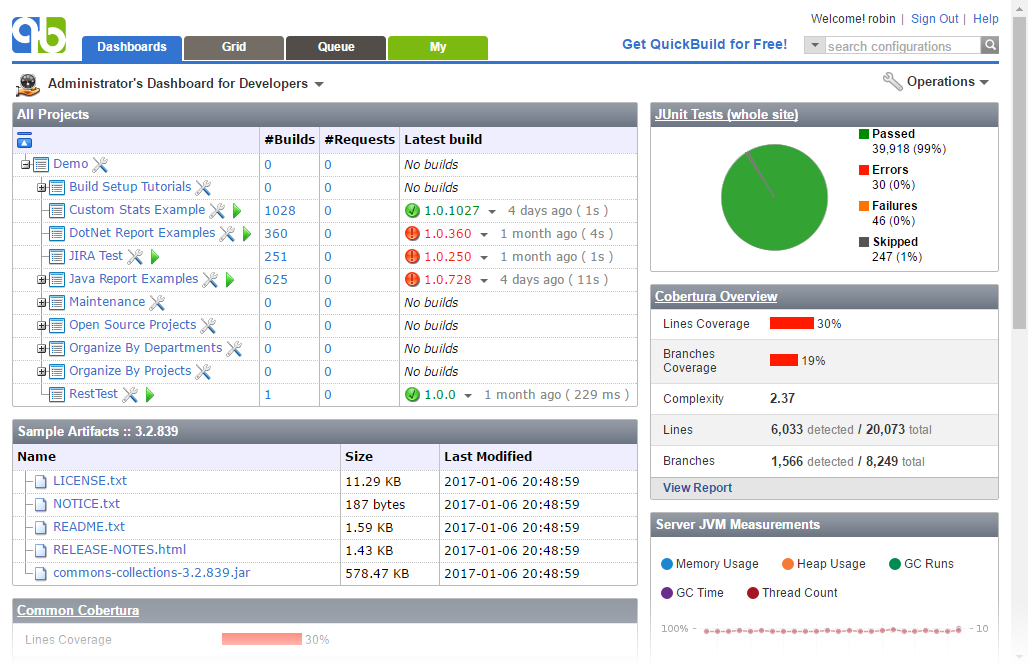
Task: Open the commons-collections-3.2.839.jar artifact
Action: [x=151, y=573]
